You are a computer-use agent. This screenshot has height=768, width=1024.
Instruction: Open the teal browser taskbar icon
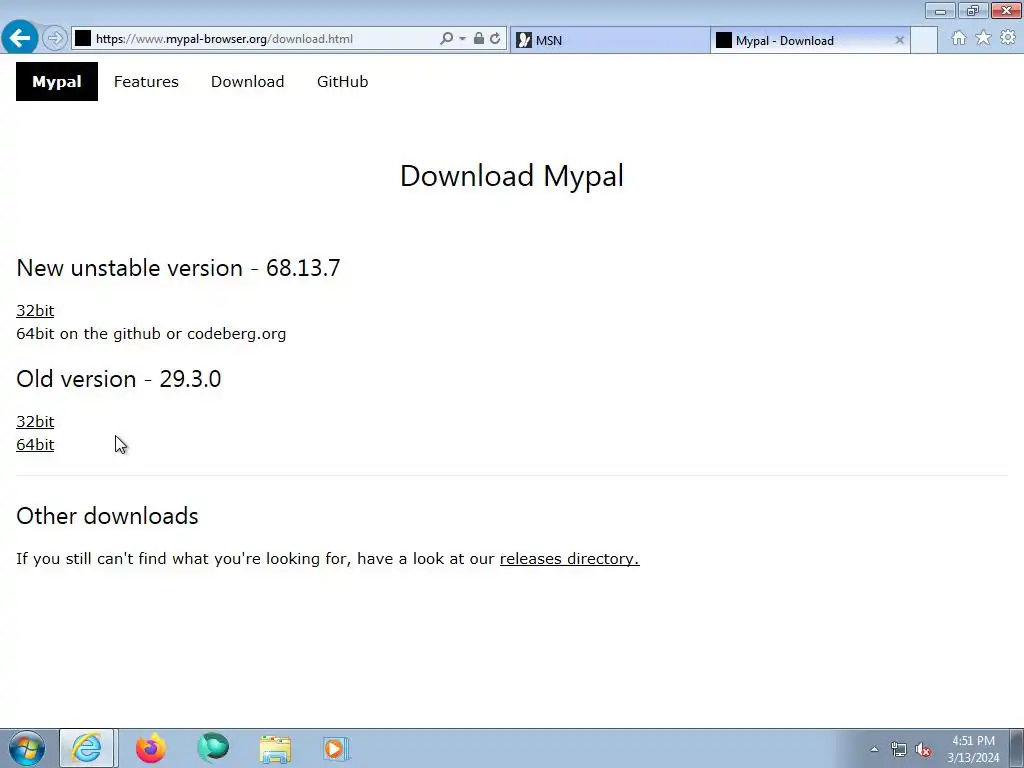coord(213,748)
